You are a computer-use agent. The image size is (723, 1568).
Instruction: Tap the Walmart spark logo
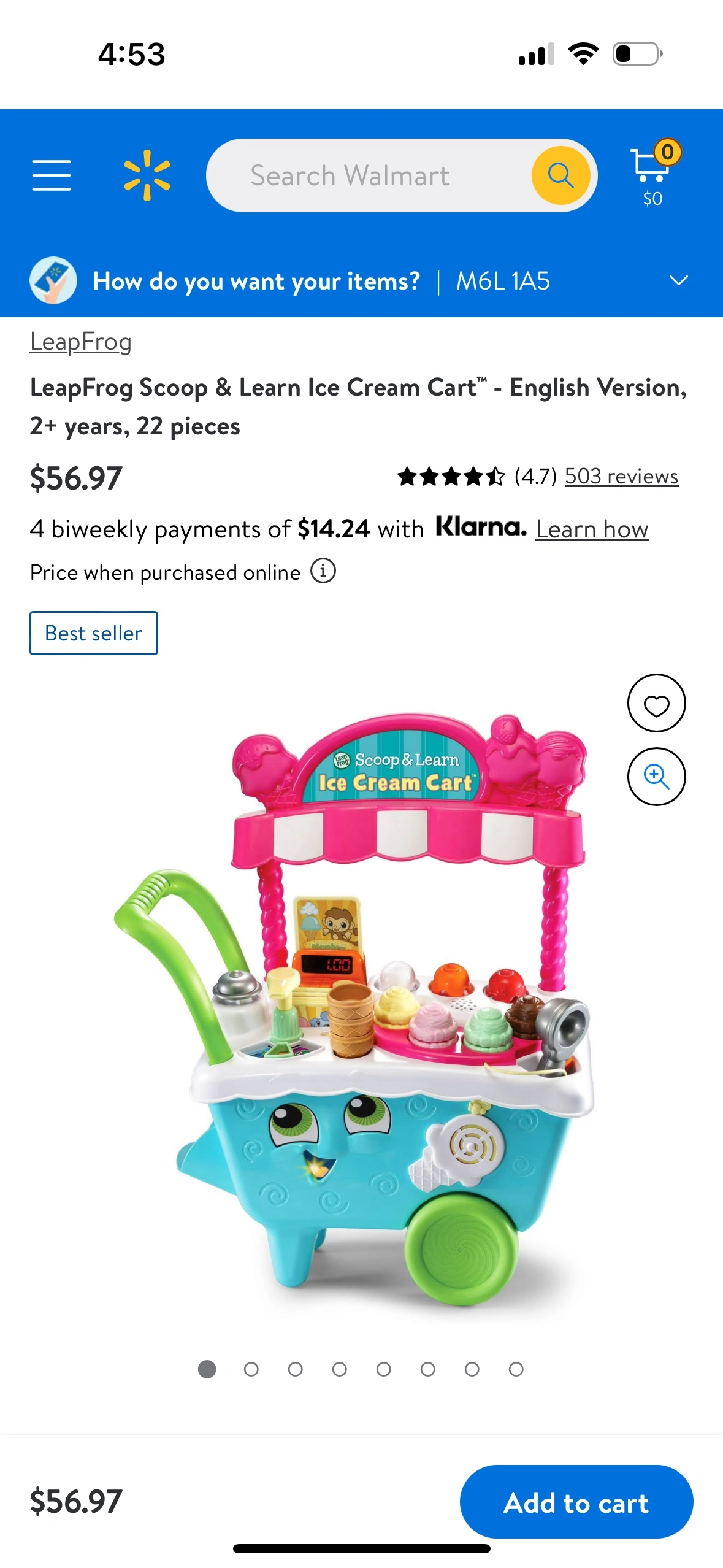[147, 175]
